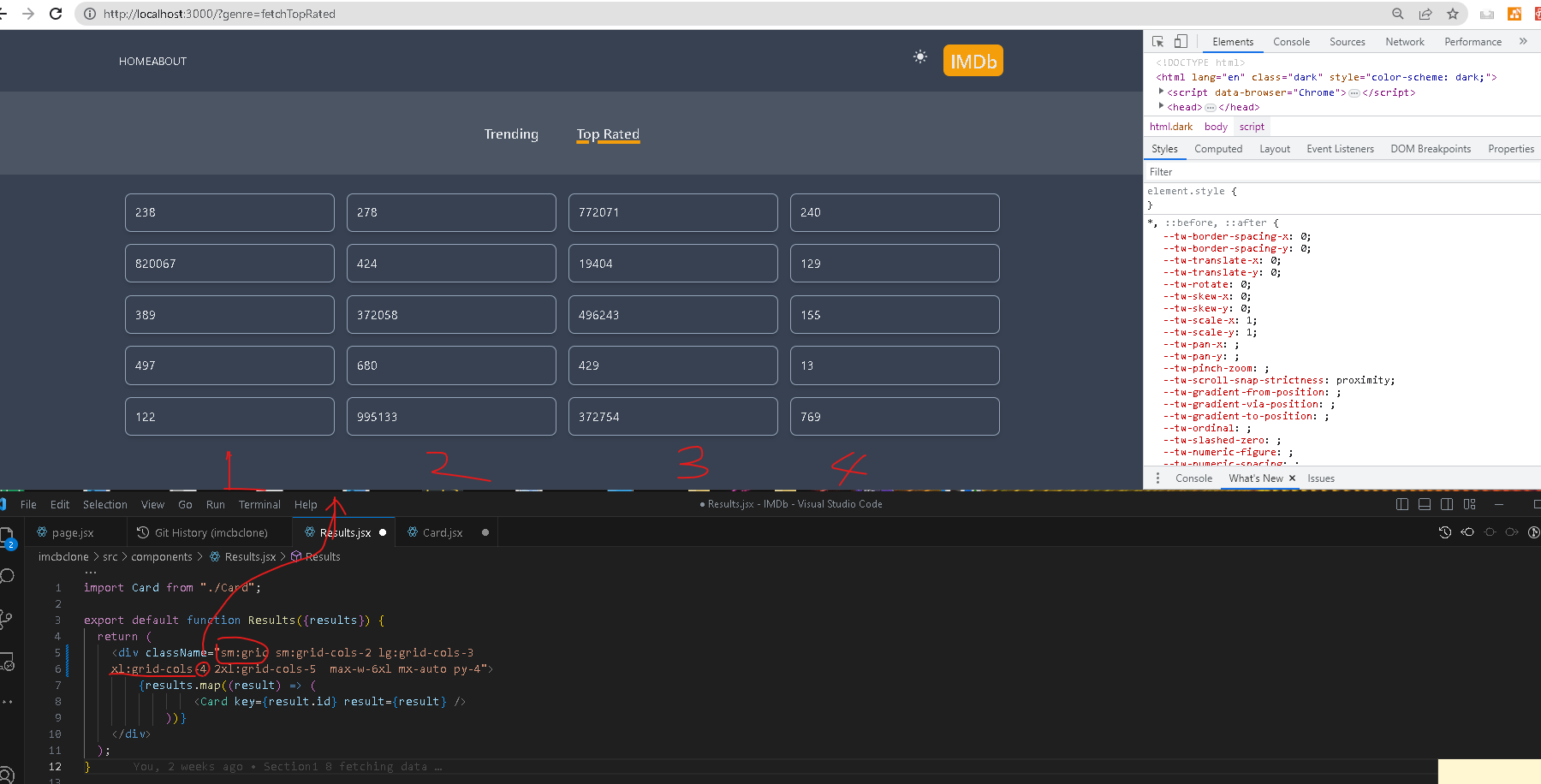The width and height of the screenshot is (1541, 784).
Task: Select script in the DOM breadcrumb
Action: tap(1252, 127)
